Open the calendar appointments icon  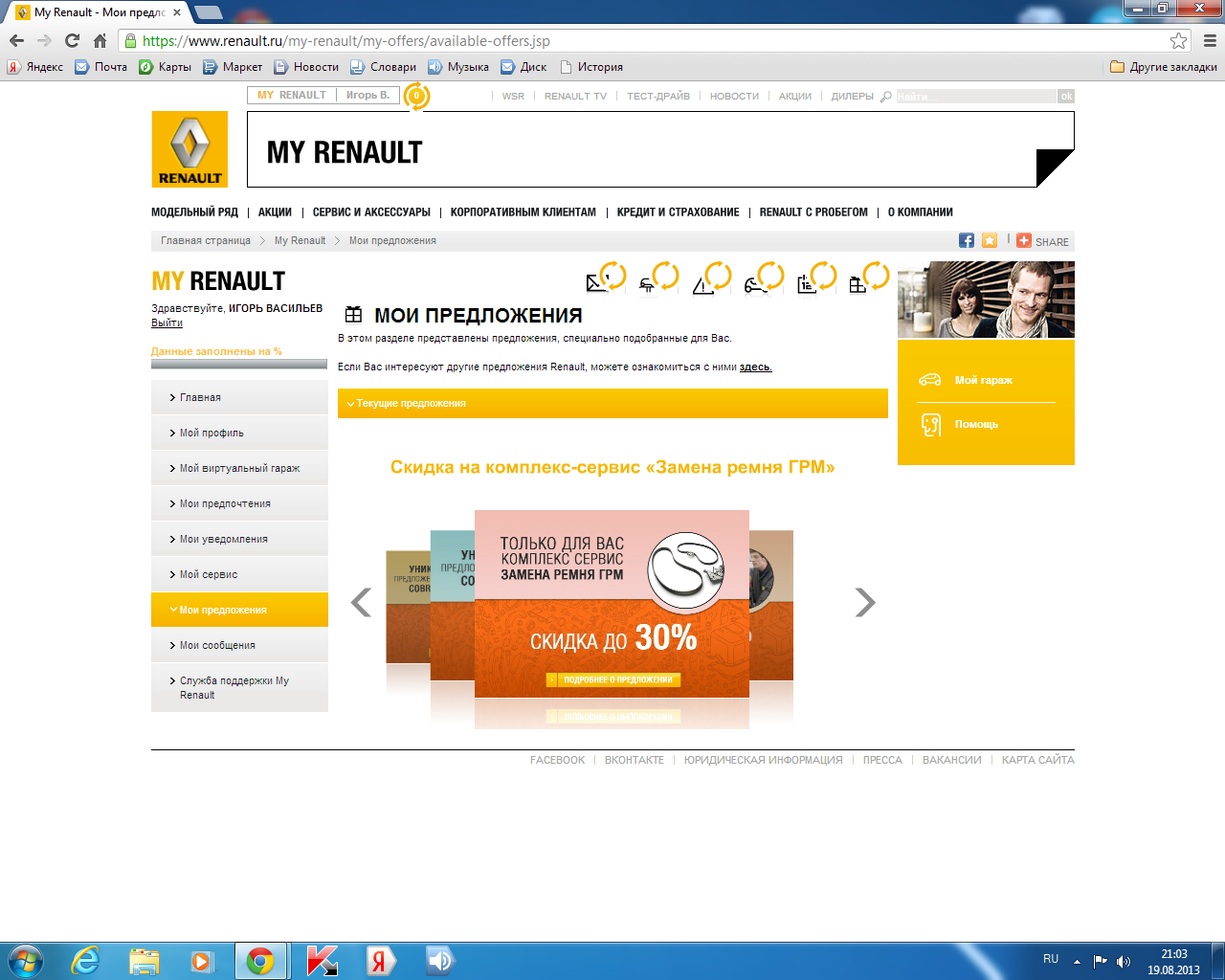pyautogui.click(x=807, y=283)
